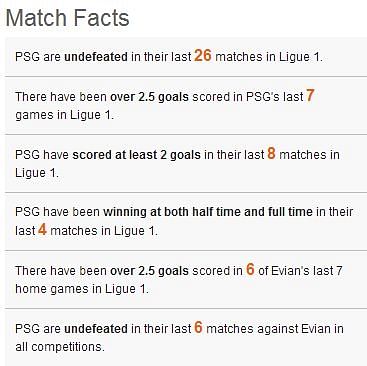The width and height of the screenshot is (367, 366).
Task: Click bold 'undefeated' in the first fact
Action: 96,57
